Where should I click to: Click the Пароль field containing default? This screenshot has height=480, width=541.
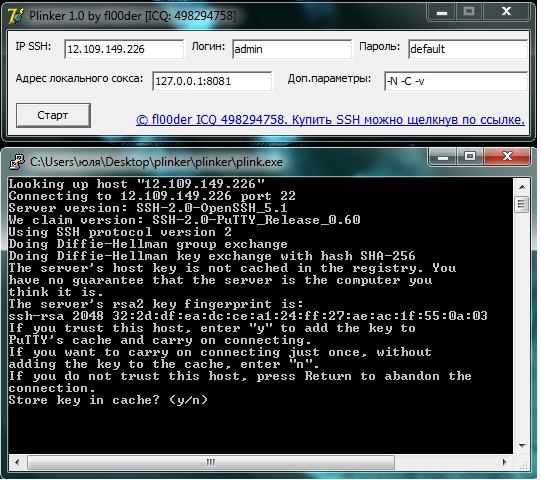[468, 49]
